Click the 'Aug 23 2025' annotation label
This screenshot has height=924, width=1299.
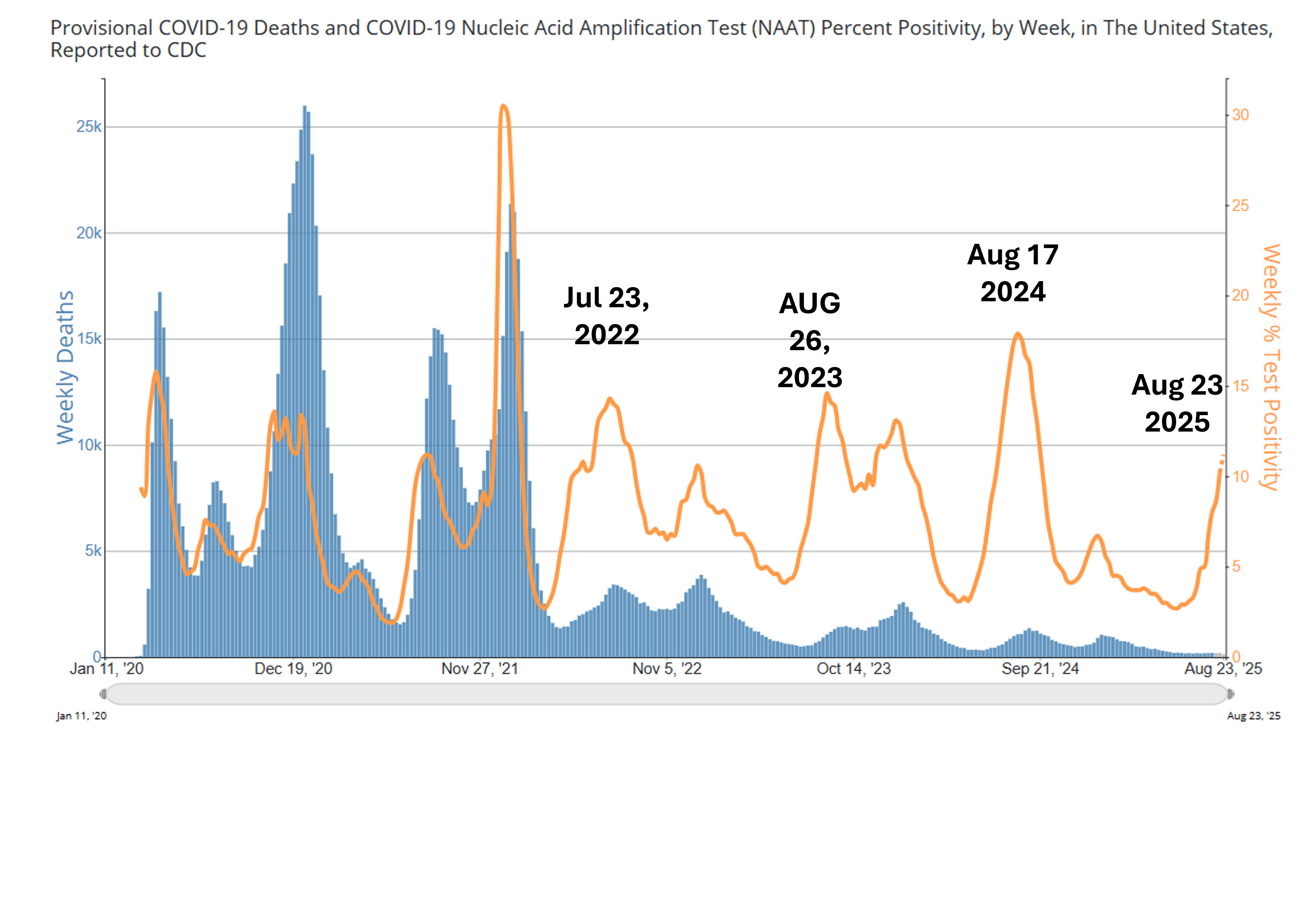click(1177, 403)
